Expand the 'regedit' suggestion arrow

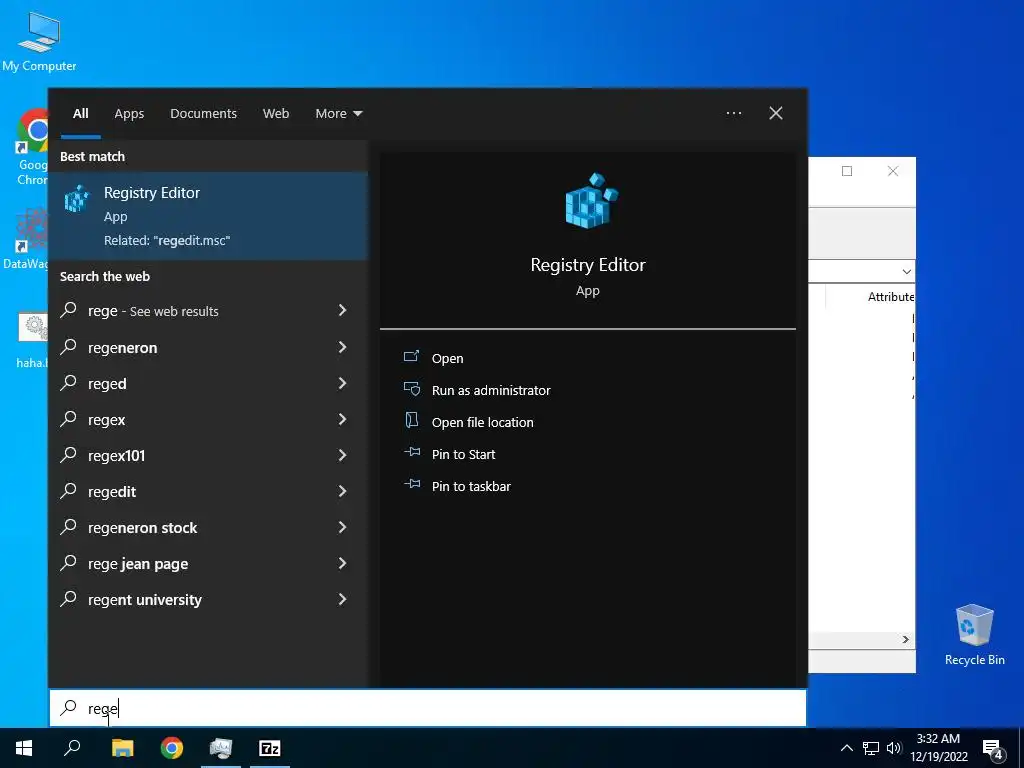click(x=342, y=490)
